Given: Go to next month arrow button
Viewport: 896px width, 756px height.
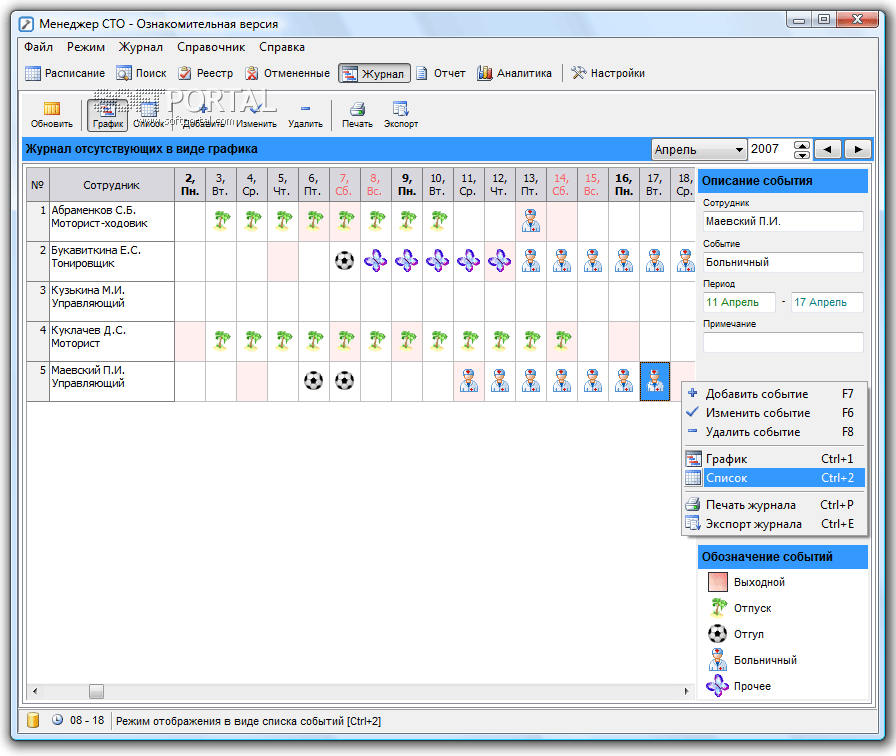Looking at the screenshot, I should [857, 149].
